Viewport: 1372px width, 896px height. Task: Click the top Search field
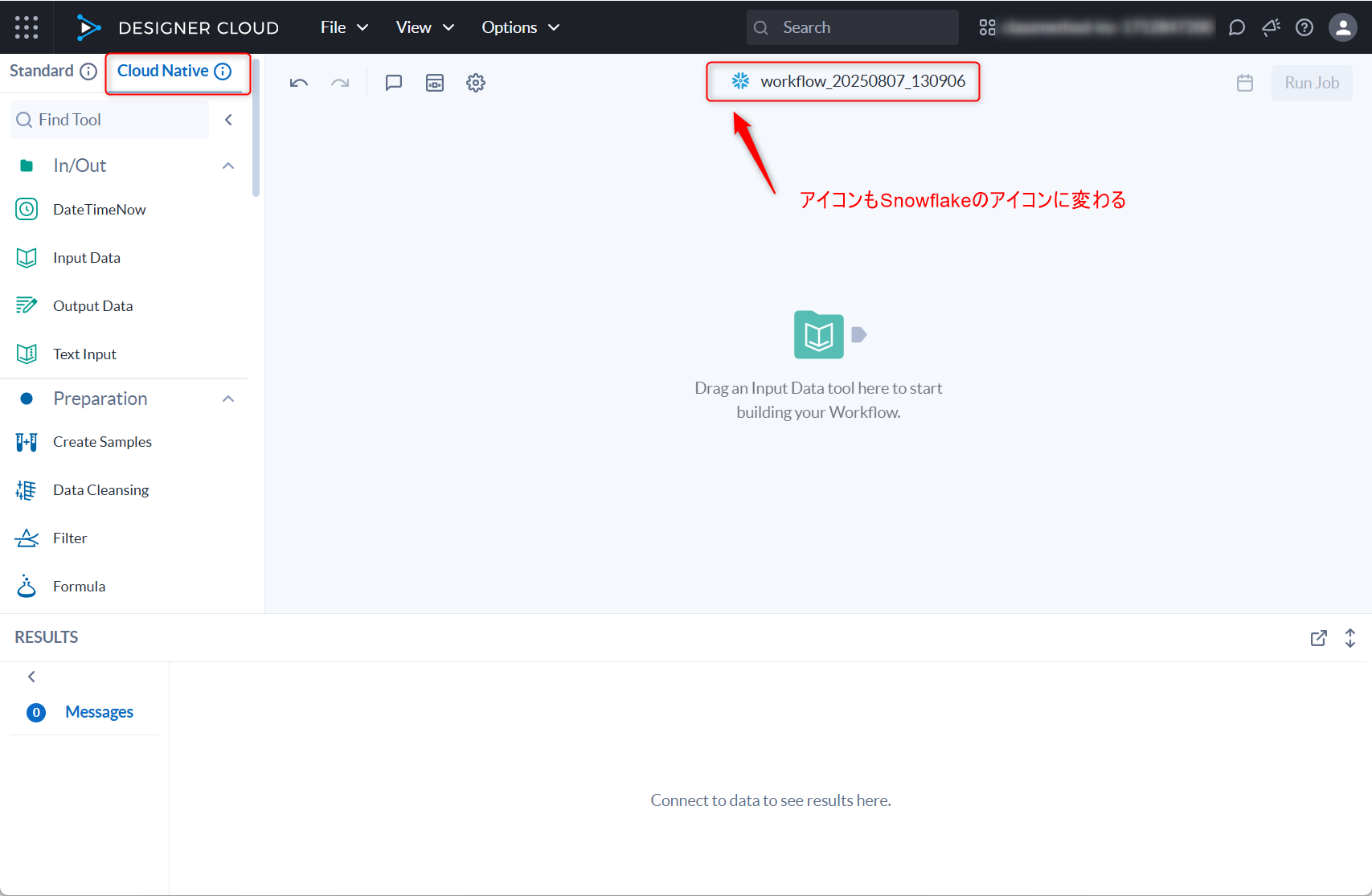tap(852, 27)
